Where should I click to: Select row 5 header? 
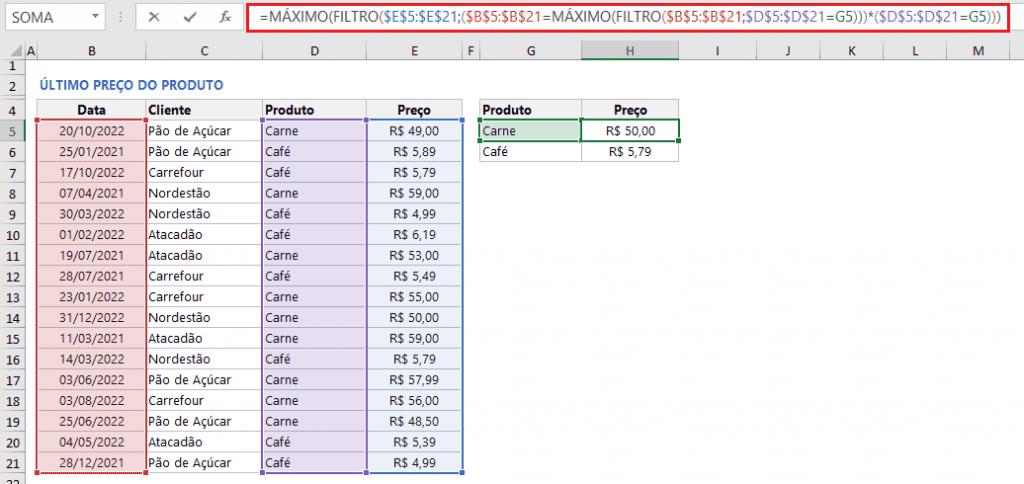point(12,130)
